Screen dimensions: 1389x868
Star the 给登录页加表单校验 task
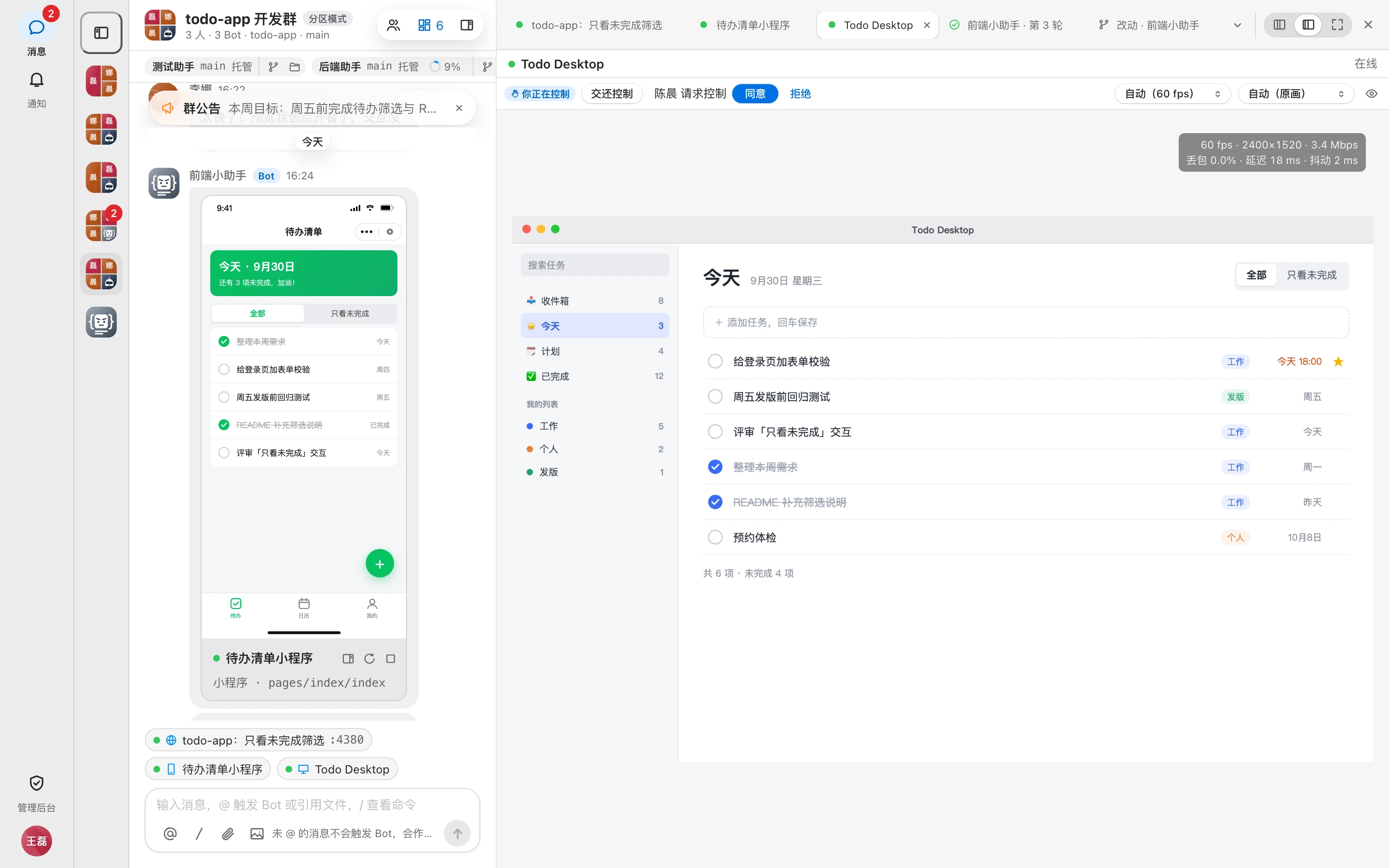1338,362
